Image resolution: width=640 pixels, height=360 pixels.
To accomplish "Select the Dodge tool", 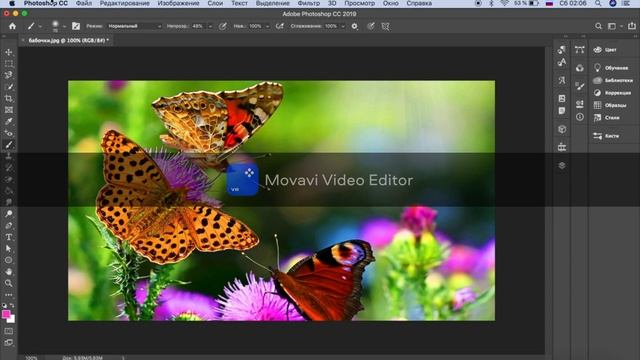I will tap(9, 214).
